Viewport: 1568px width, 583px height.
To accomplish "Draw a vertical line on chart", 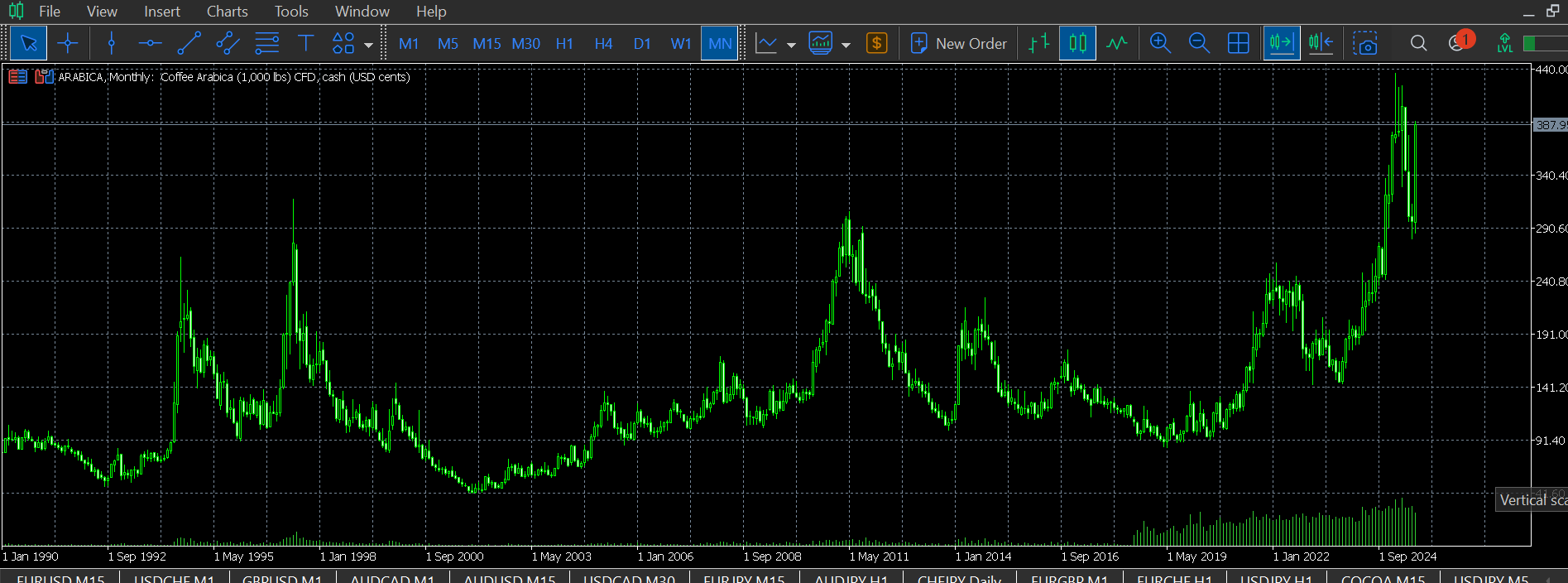I will [111, 43].
